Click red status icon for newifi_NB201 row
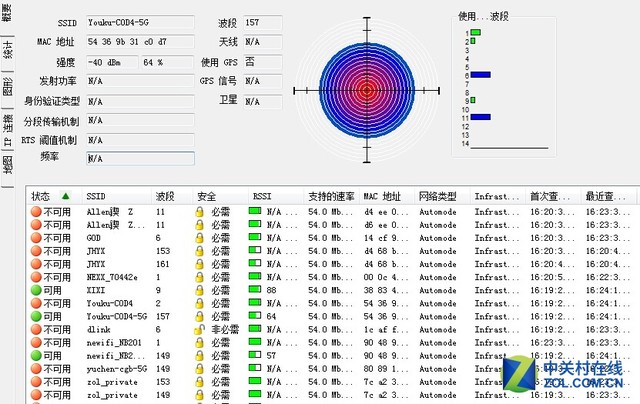This screenshot has height=404, width=640. 36,342
